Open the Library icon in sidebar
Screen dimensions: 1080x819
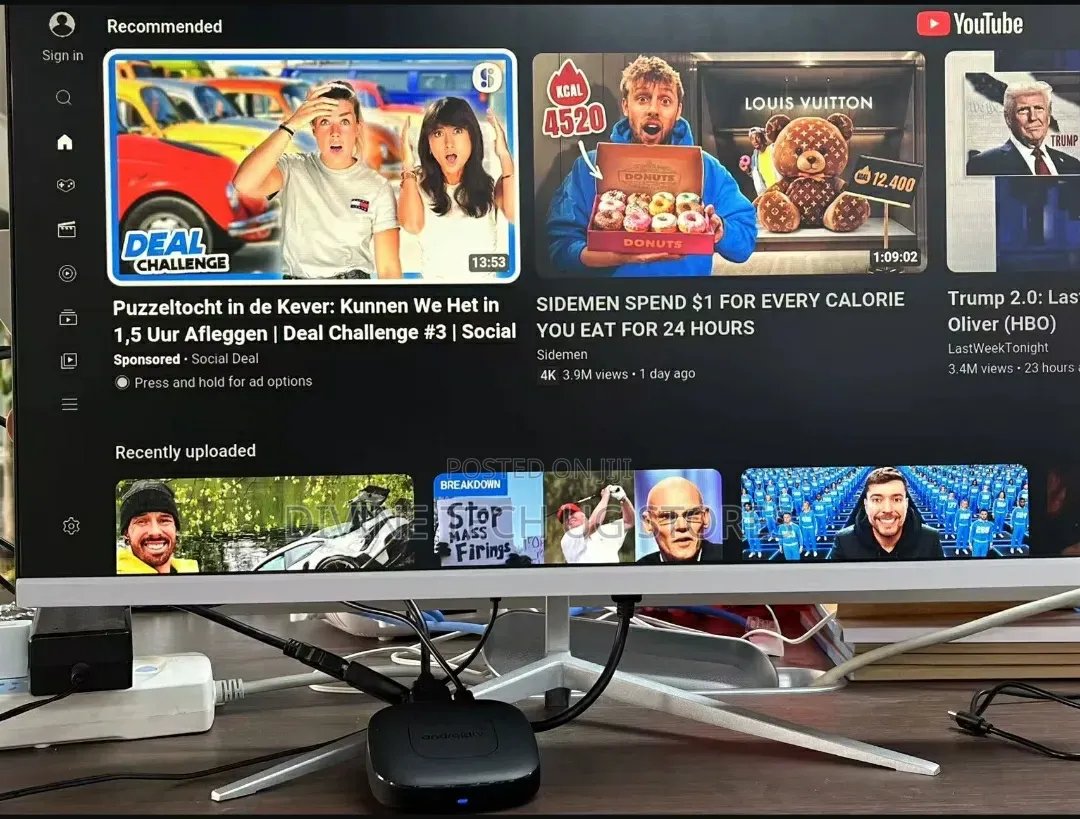point(69,360)
